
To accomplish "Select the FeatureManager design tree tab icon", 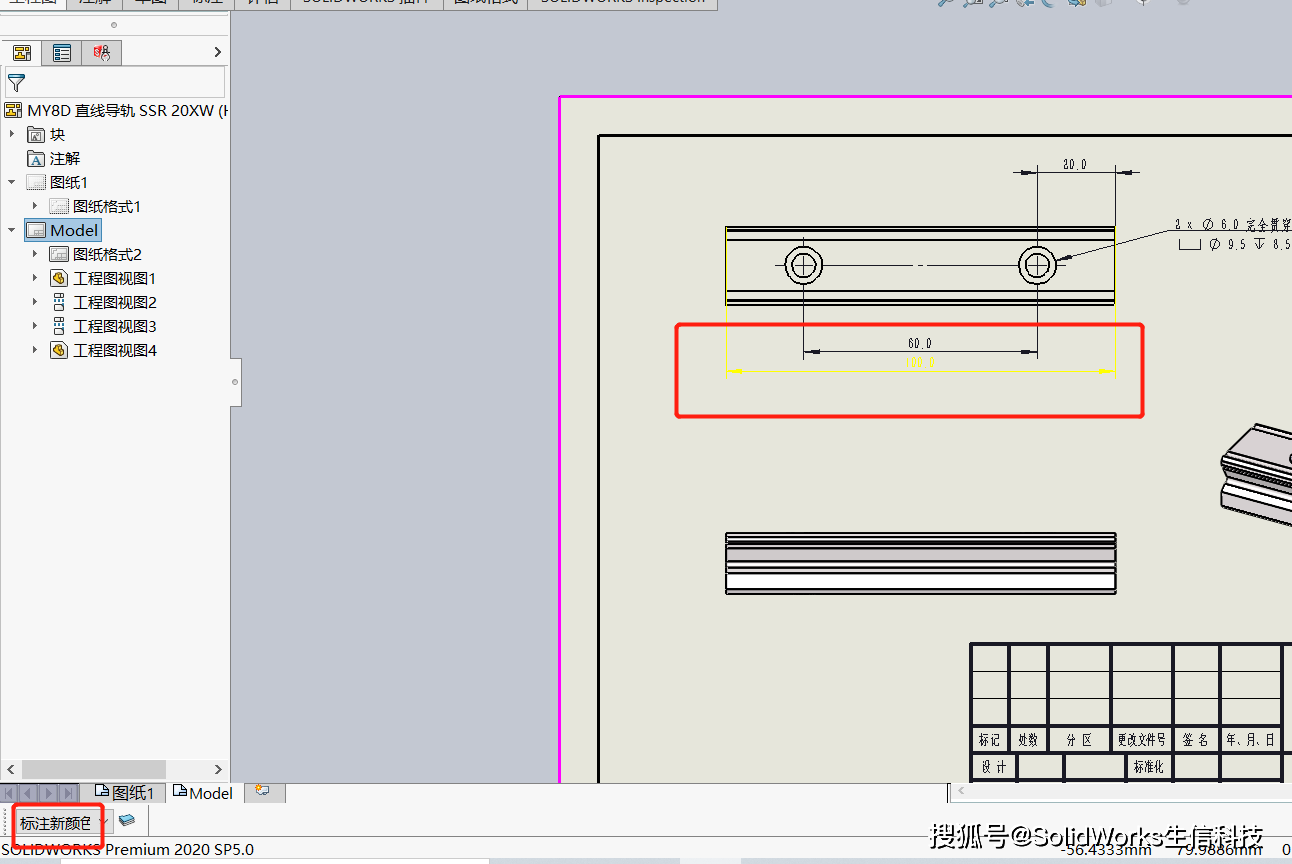I will [22, 52].
